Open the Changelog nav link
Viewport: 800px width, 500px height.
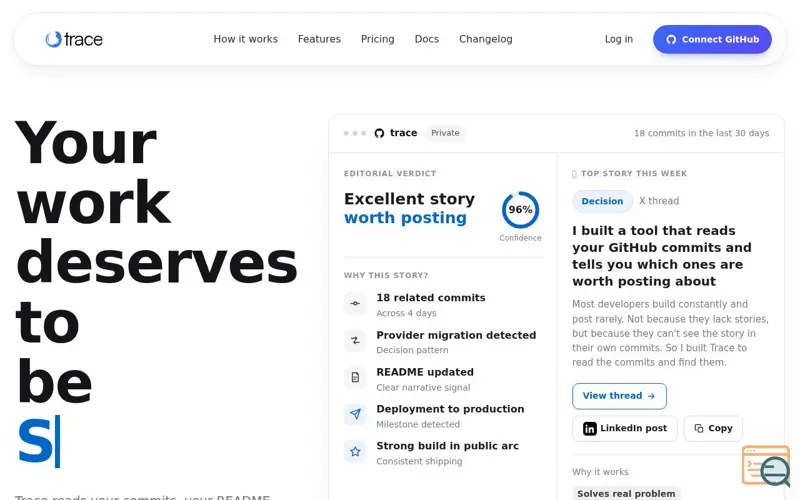coord(486,39)
